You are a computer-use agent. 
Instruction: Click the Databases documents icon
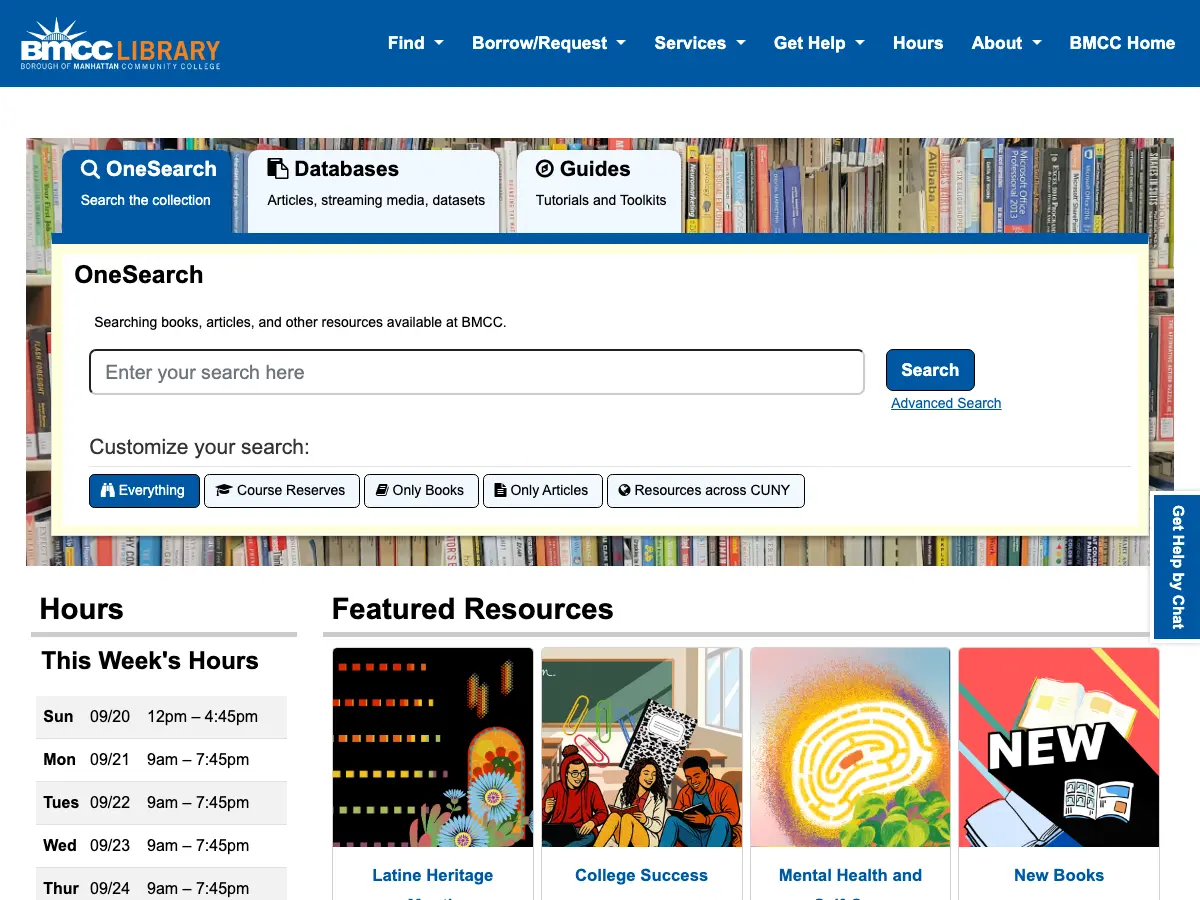coord(278,168)
